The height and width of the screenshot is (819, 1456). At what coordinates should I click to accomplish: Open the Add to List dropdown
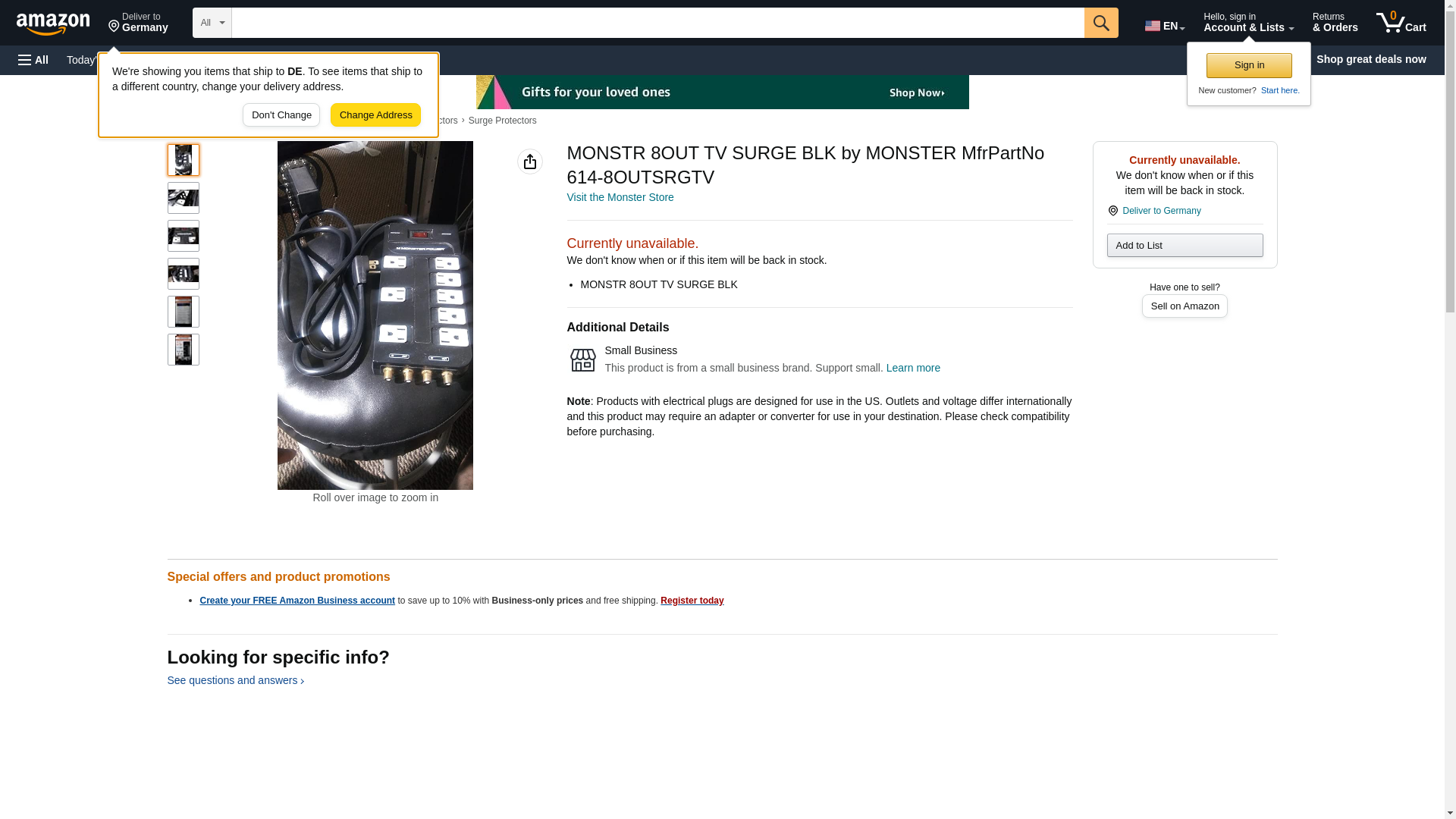1185,245
